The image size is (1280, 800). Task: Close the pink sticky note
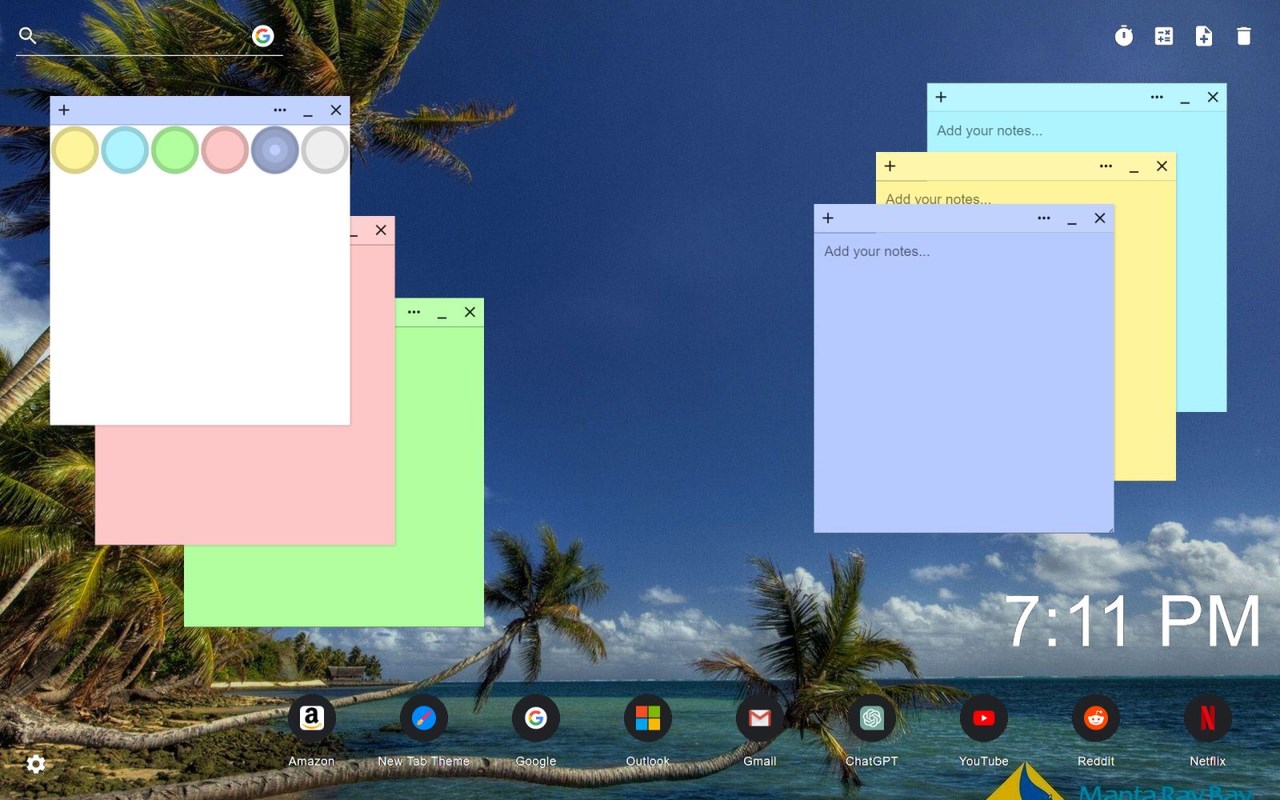pos(381,230)
